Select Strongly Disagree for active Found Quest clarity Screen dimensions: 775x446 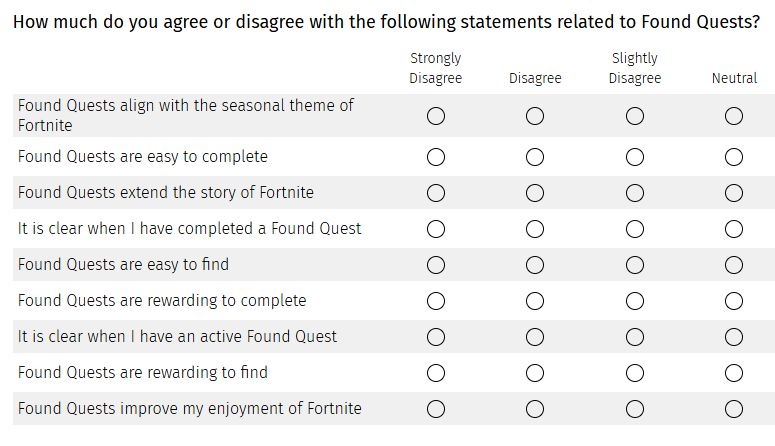[435, 337]
